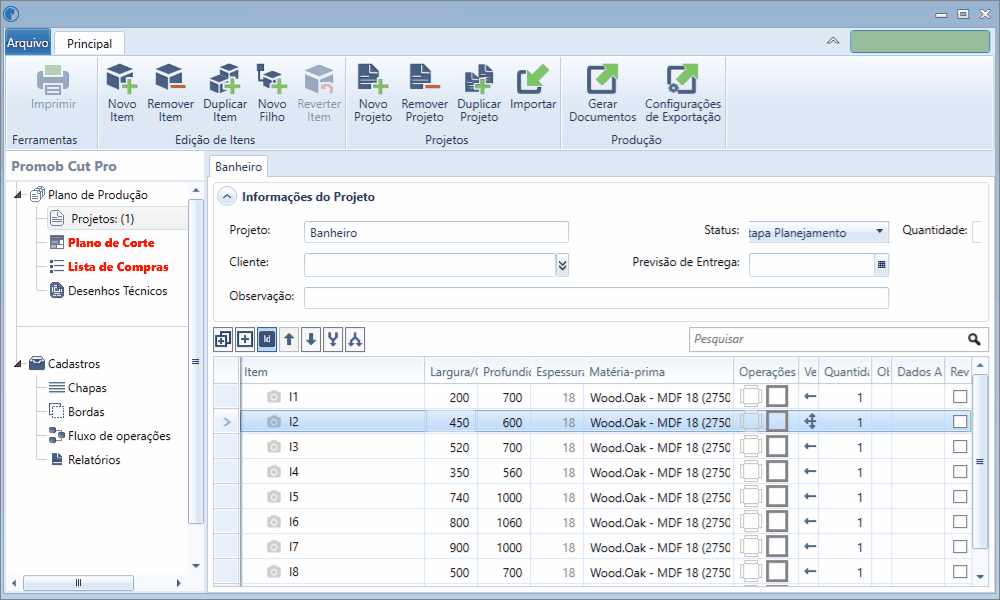
Task: Click the Duplicar Projeto icon
Action: 478,78
